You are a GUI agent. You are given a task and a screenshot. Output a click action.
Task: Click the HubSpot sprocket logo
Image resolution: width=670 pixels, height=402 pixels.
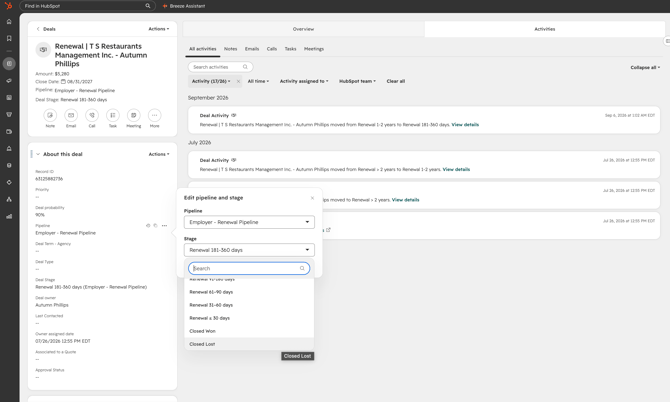(x=9, y=6)
